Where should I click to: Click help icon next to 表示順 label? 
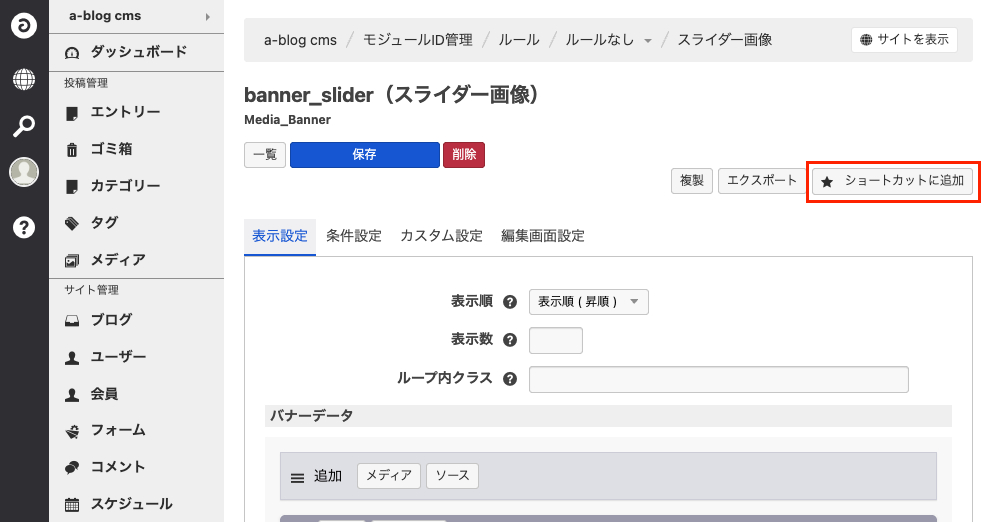(510, 302)
